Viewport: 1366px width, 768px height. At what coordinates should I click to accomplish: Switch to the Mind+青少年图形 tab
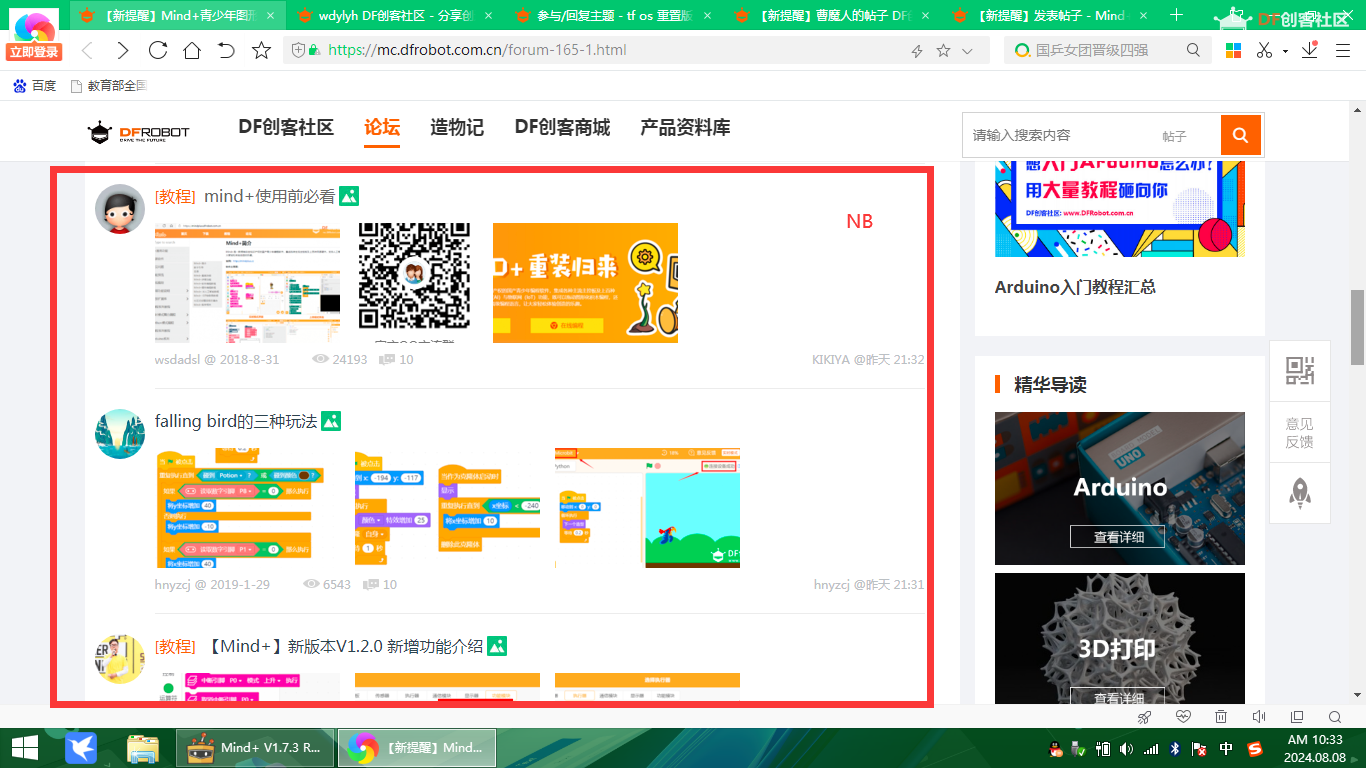pyautogui.click(x=179, y=15)
